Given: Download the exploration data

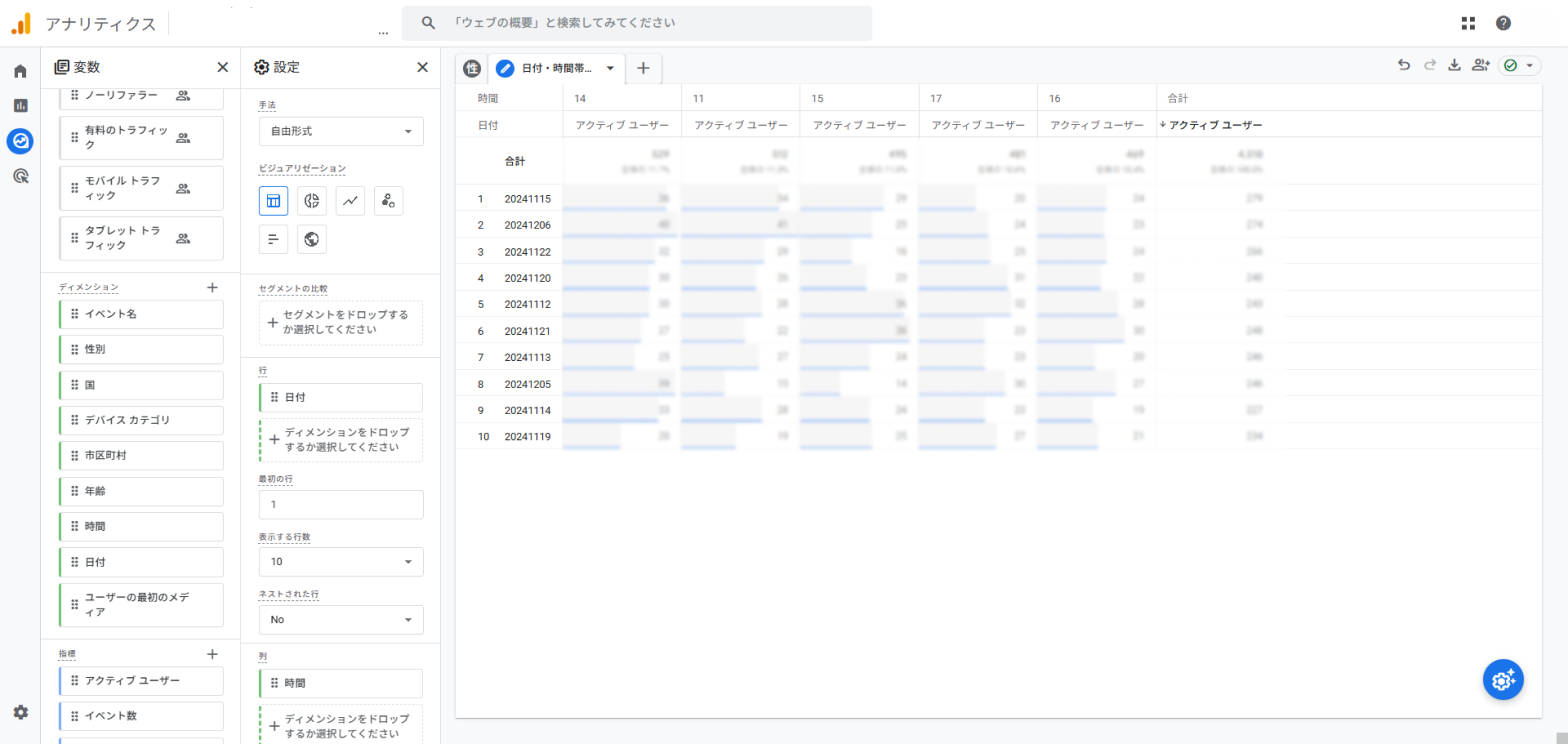Looking at the screenshot, I should pos(1454,65).
